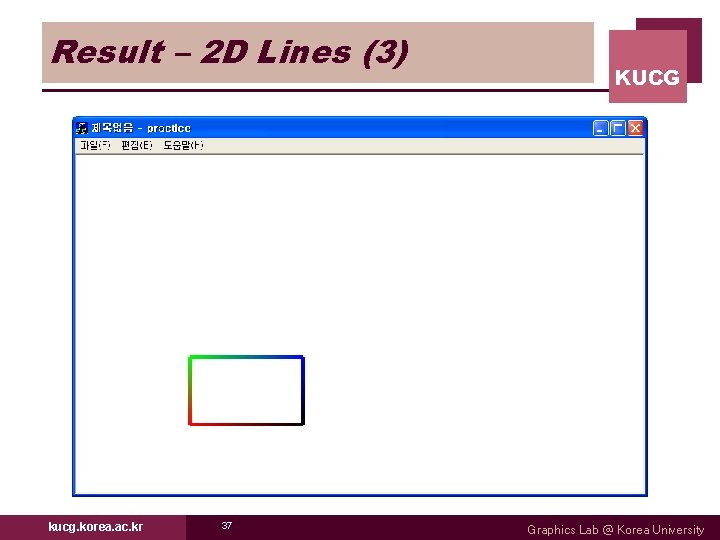Open the 도움말(H) menu
This screenshot has width=720, height=540.
coord(183,146)
